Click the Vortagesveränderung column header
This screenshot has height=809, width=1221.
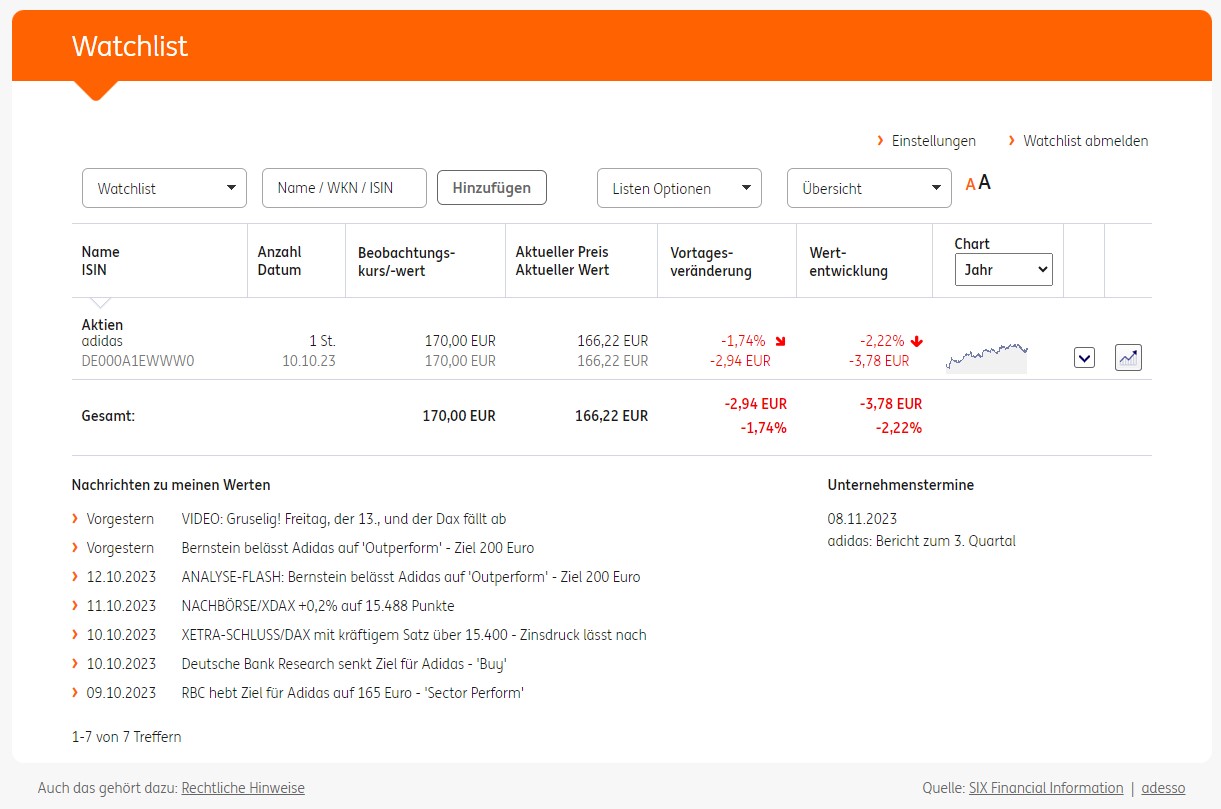pos(711,262)
